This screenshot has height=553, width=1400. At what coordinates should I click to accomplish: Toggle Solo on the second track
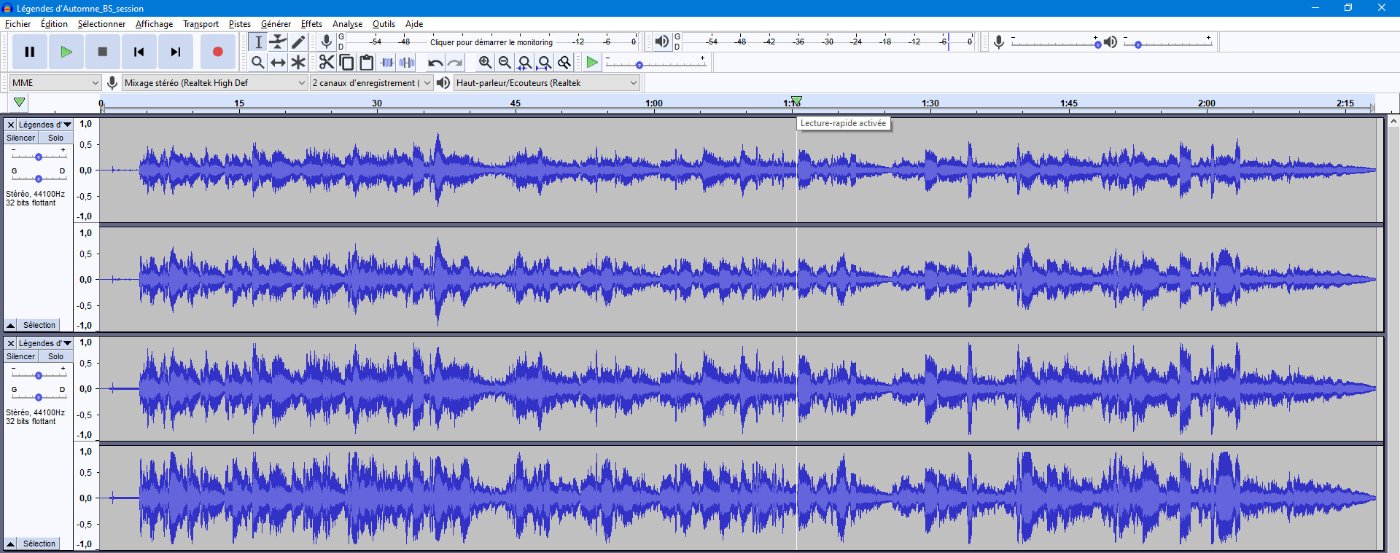55,357
